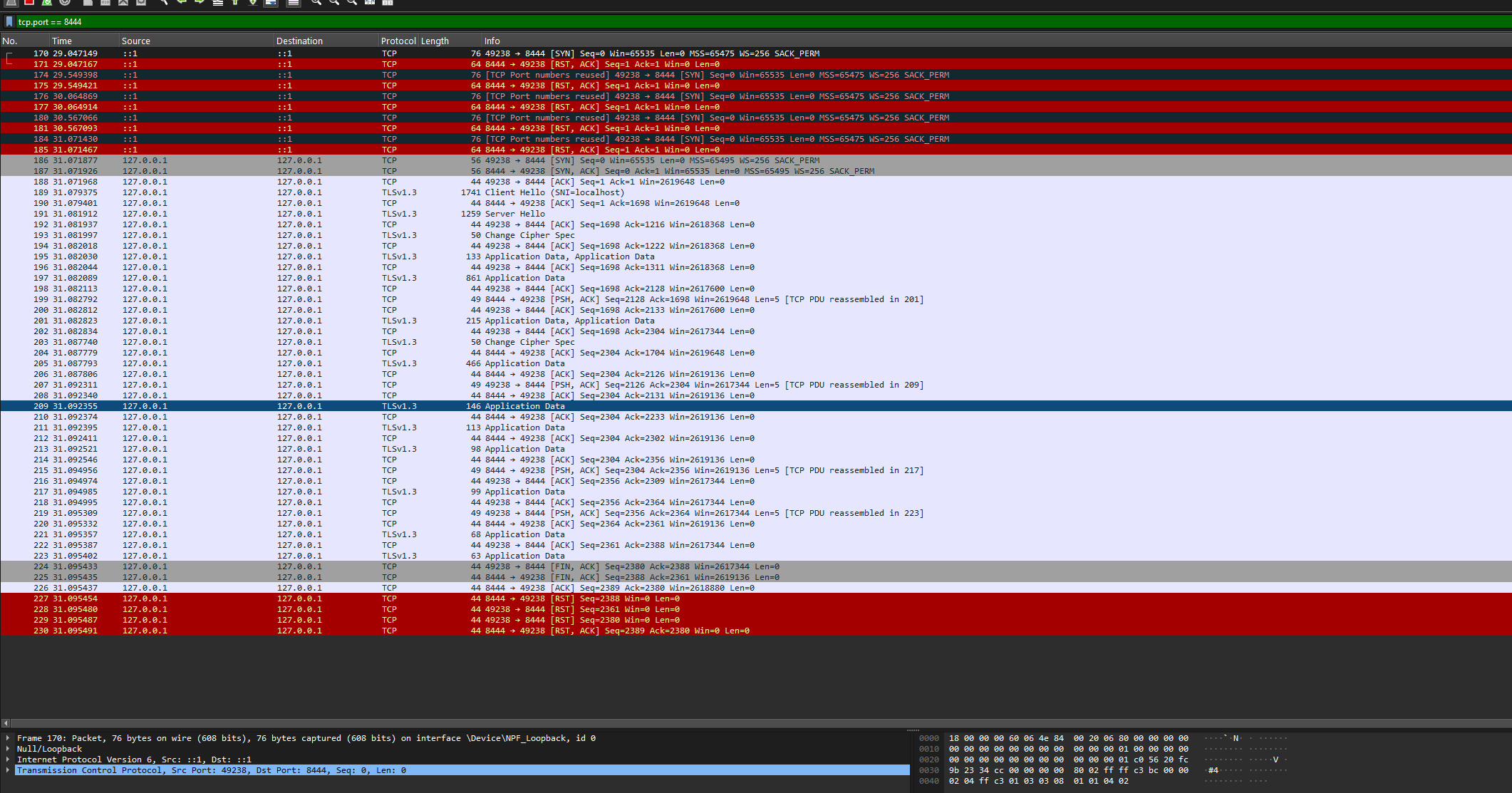Image resolution: width=1512 pixels, height=793 pixels.
Task: Select packet 221 length 68 row
Action: click(x=756, y=534)
